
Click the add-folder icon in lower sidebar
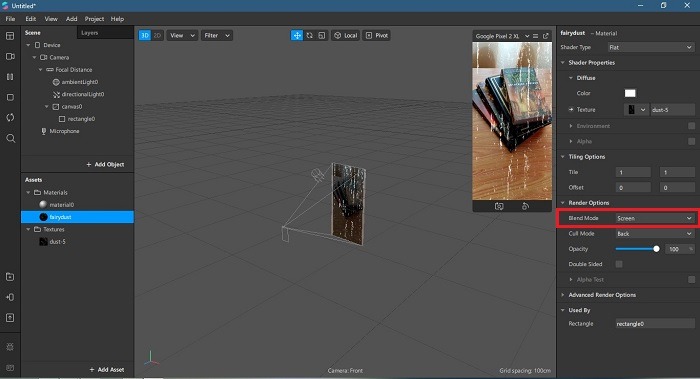point(10,277)
